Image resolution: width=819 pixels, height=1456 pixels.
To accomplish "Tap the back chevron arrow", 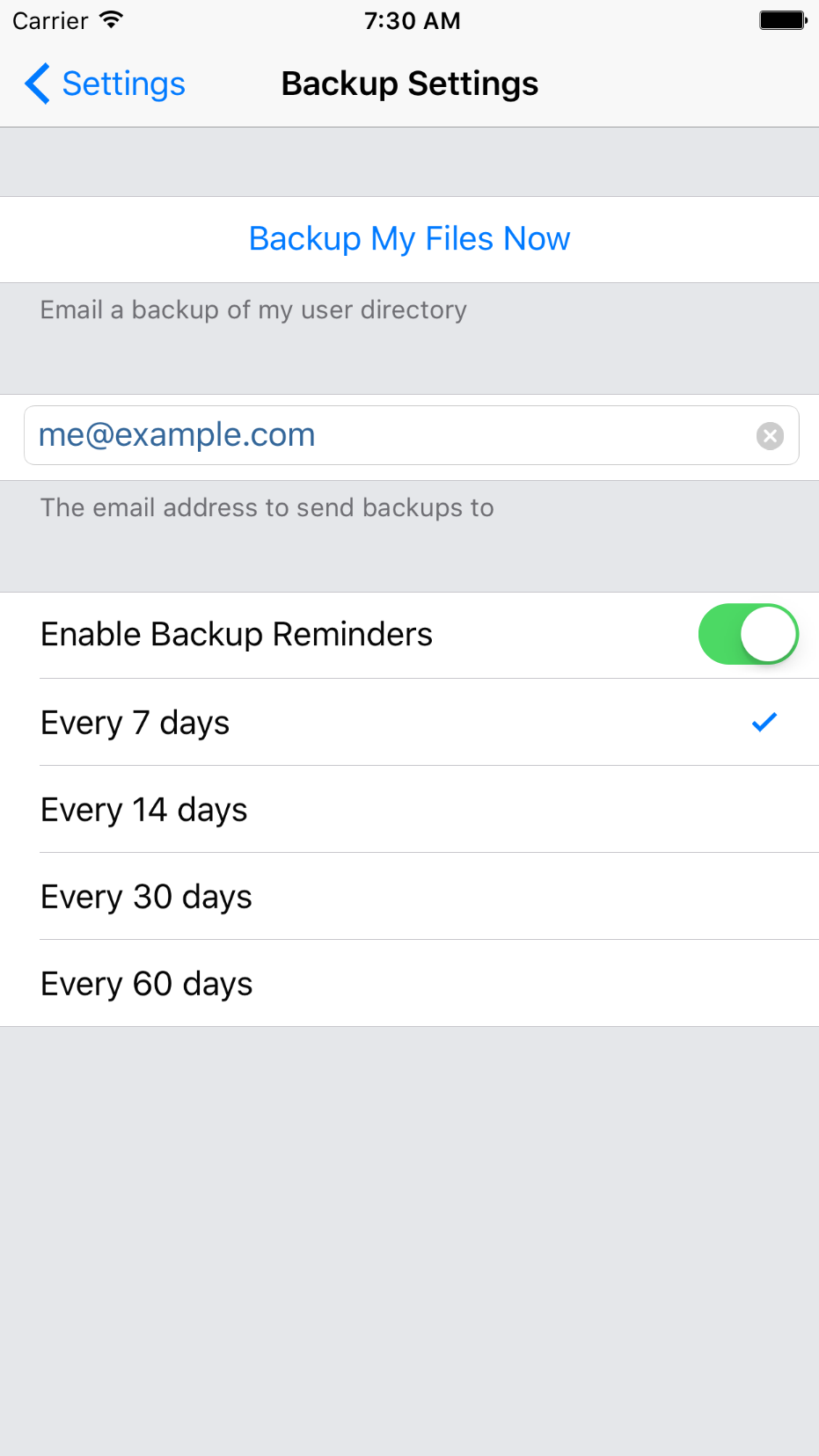I will [37, 84].
